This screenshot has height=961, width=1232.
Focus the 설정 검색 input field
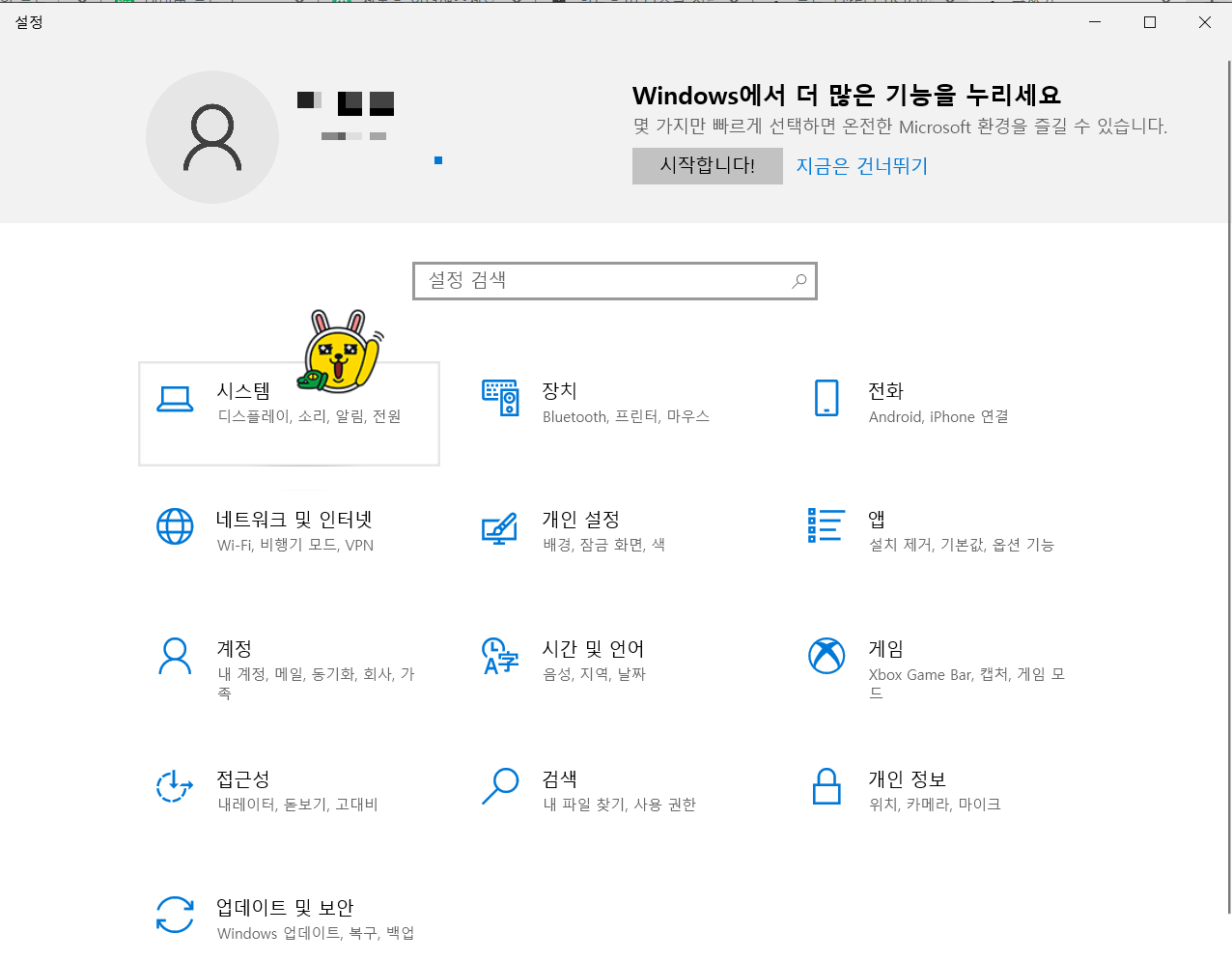615,281
